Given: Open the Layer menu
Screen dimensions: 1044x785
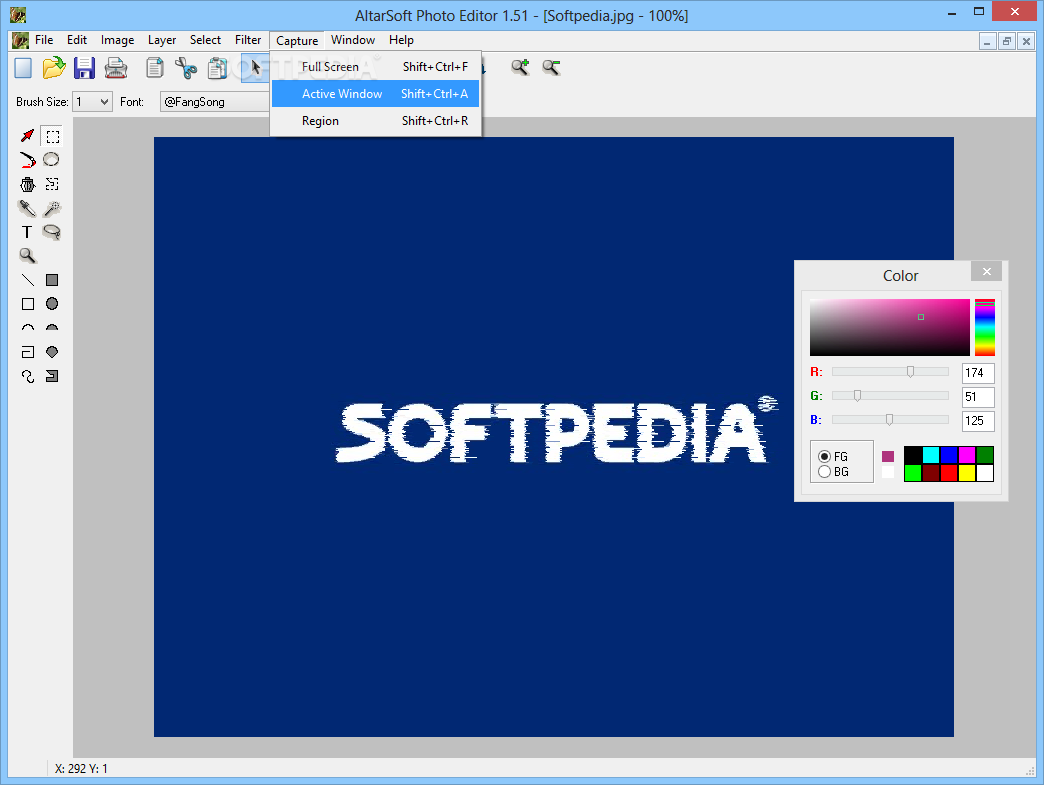Looking at the screenshot, I should point(162,40).
